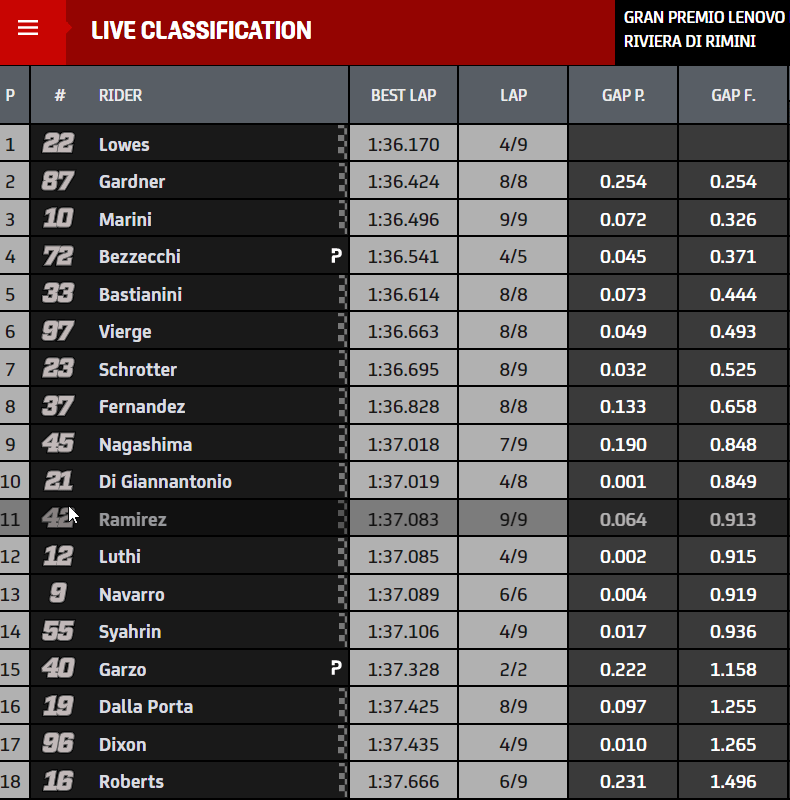Select rider Di Giannantonio row
Screen dimensions: 790x800
coord(165,482)
